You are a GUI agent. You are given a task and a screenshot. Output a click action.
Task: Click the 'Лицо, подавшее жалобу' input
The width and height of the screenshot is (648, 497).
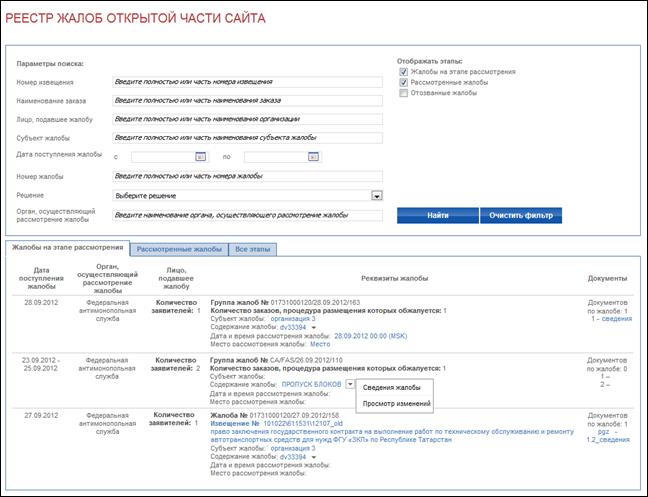pos(248,119)
